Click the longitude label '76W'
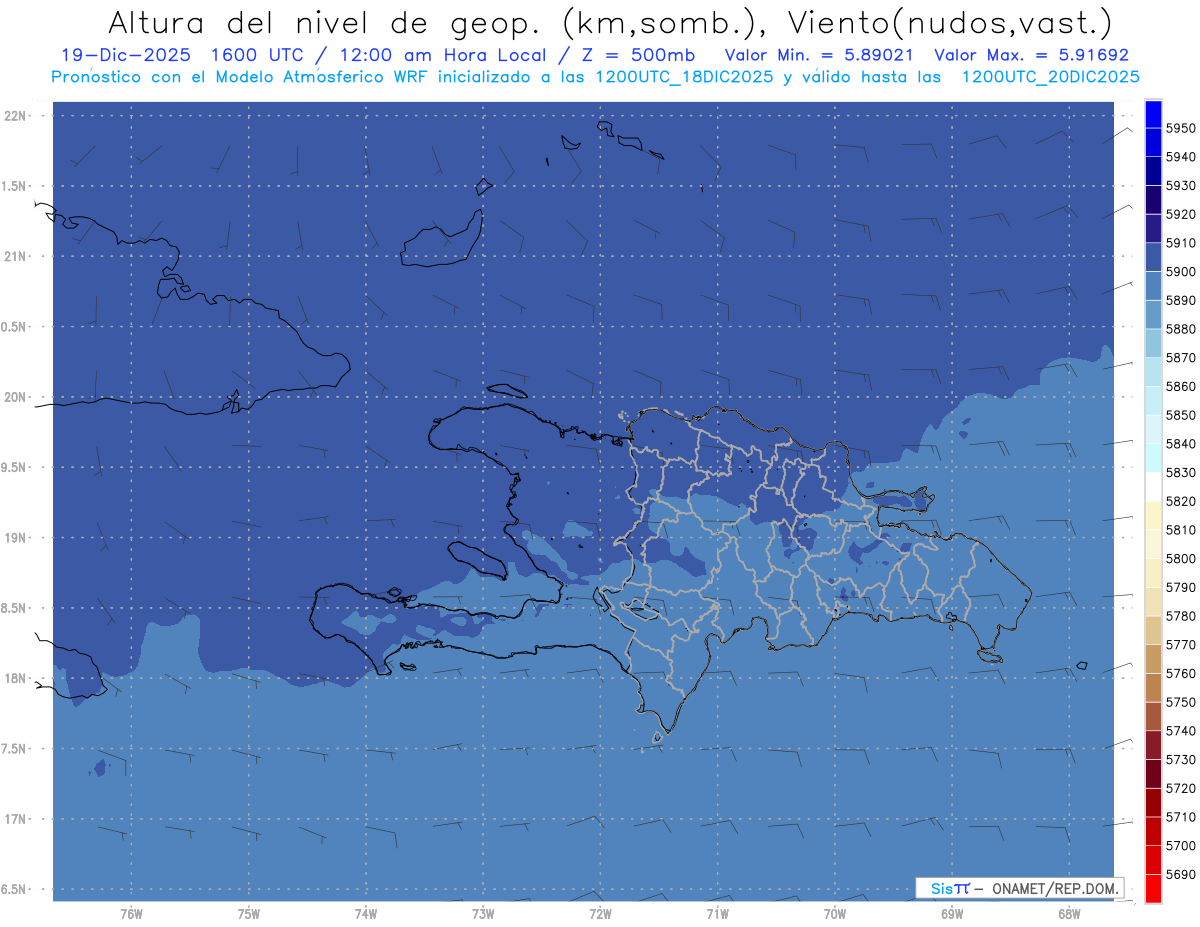Image resolution: width=1200 pixels, height=927 pixels. (x=131, y=914)
